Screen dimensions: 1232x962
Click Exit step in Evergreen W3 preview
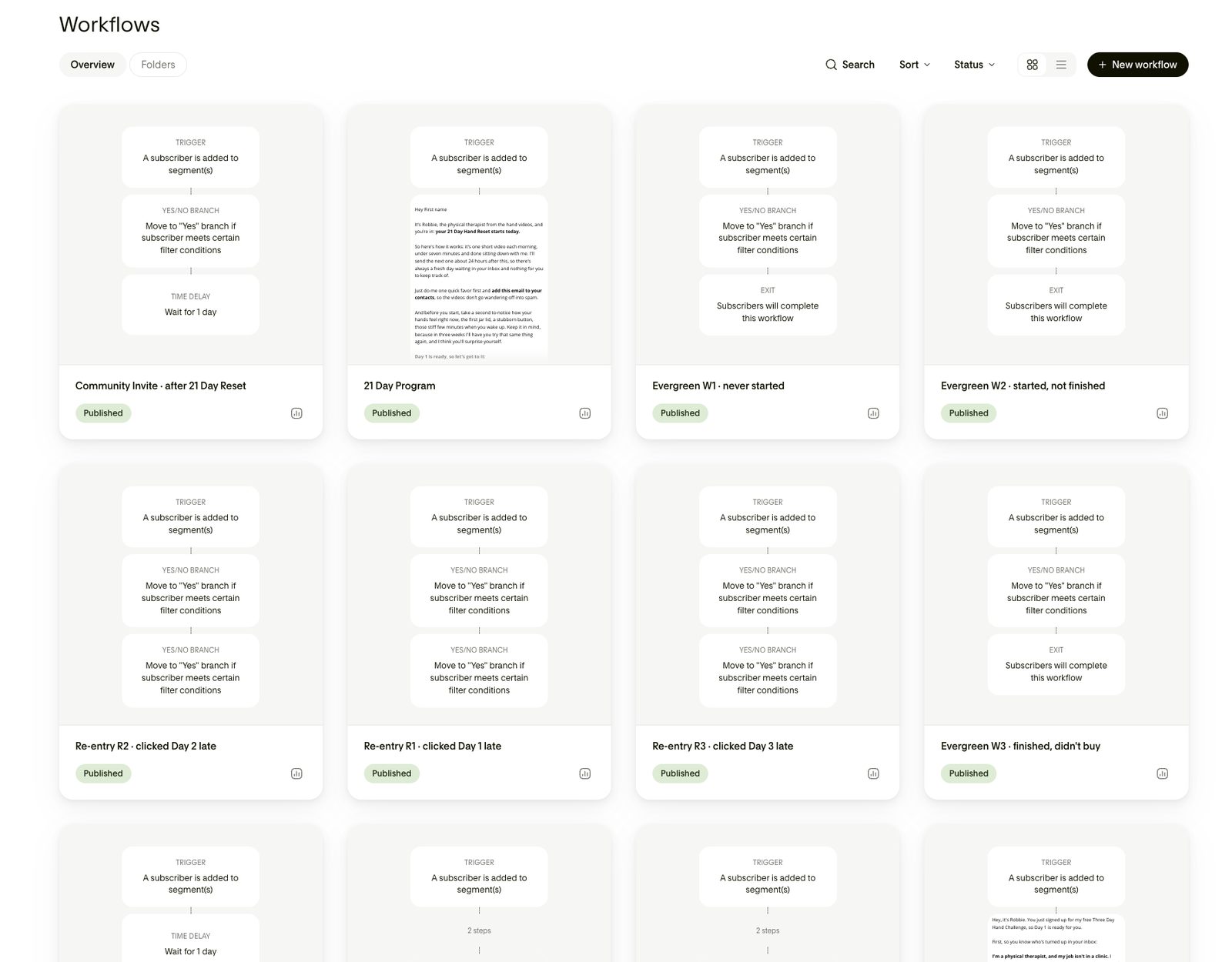(x=1056, y=664)
